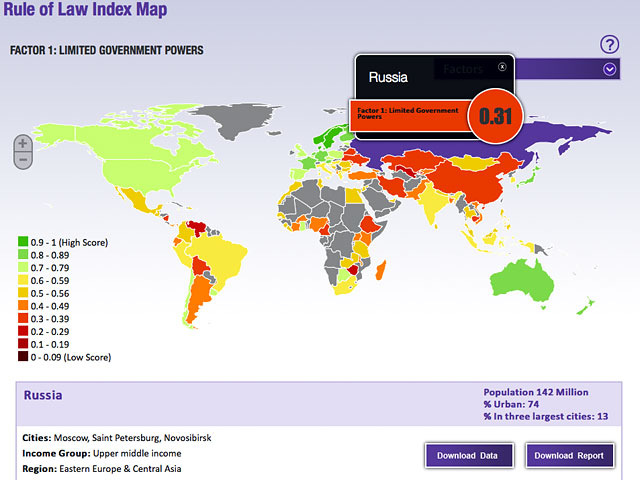Expand the Factors dropdown chevron
Viewport: 640px width, 480px height.
pyautogui.click(x=609, y=69)
